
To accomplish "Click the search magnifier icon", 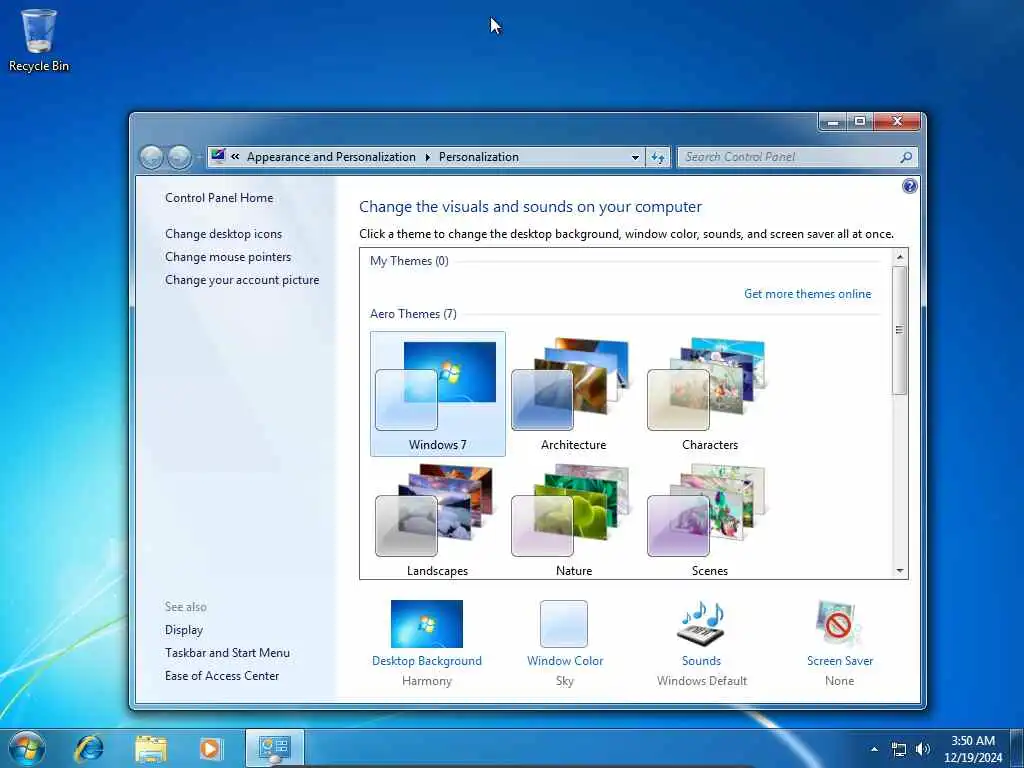I will point(906,157).
